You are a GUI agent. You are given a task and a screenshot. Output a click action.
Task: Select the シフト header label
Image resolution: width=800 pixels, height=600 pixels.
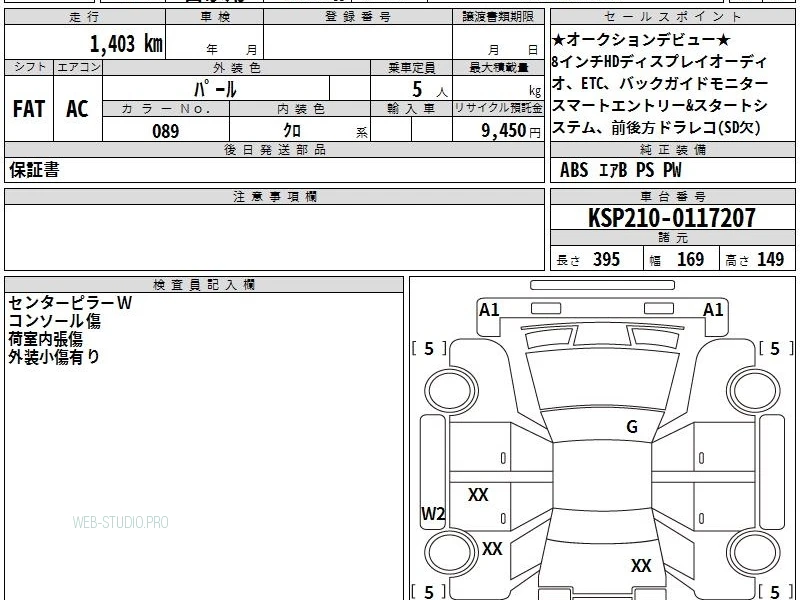[x=29, y=67]
